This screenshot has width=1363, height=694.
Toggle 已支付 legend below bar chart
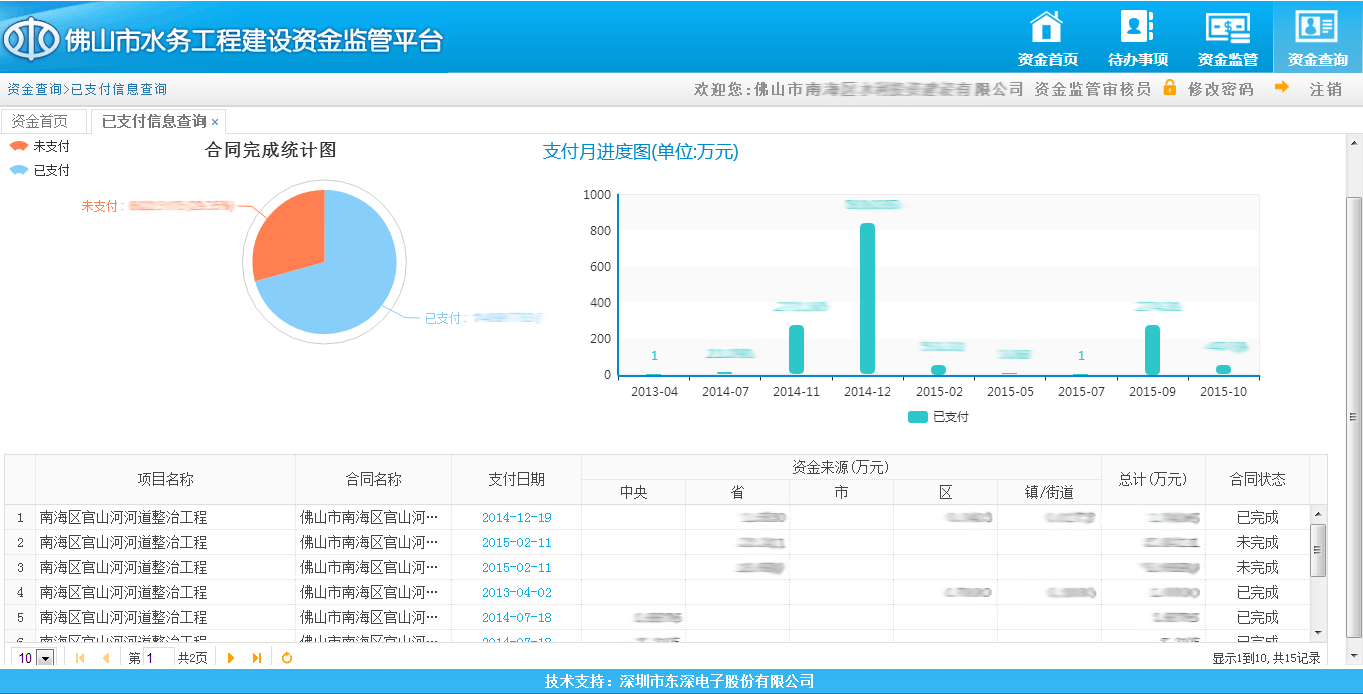pos(938,417)
